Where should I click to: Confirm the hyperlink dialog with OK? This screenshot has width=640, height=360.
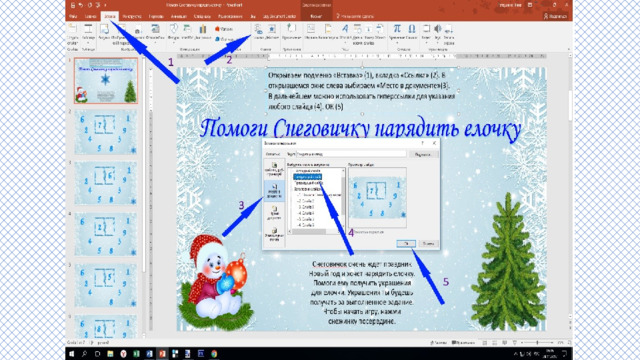tap(406, 244)
